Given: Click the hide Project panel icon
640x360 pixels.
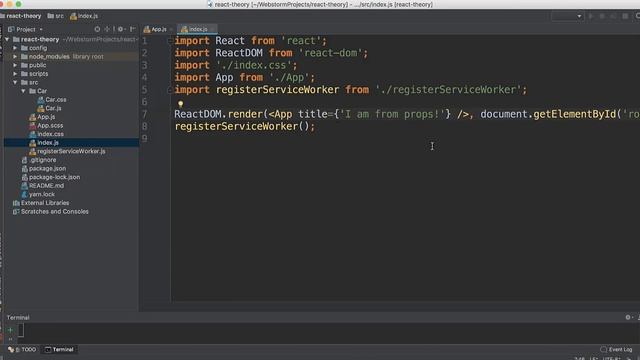Looking at the screenshot, I should [132, 29].
